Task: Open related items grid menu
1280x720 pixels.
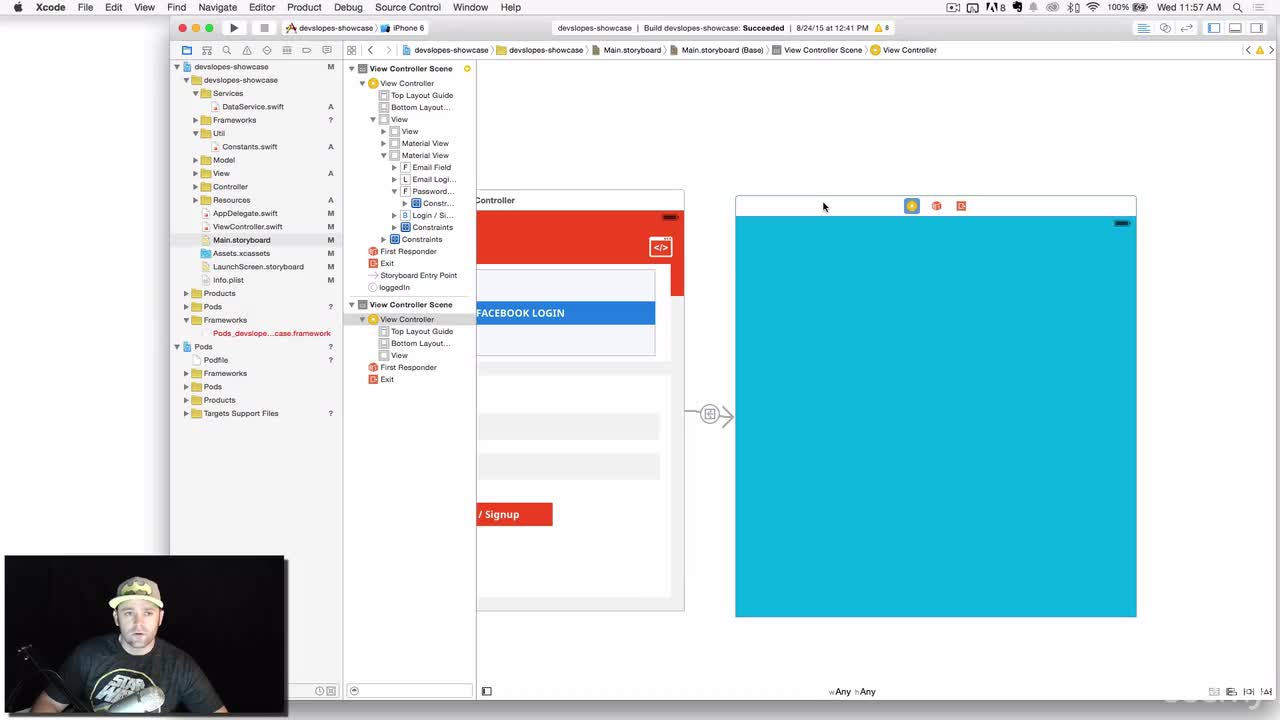Action: (352, 50)
